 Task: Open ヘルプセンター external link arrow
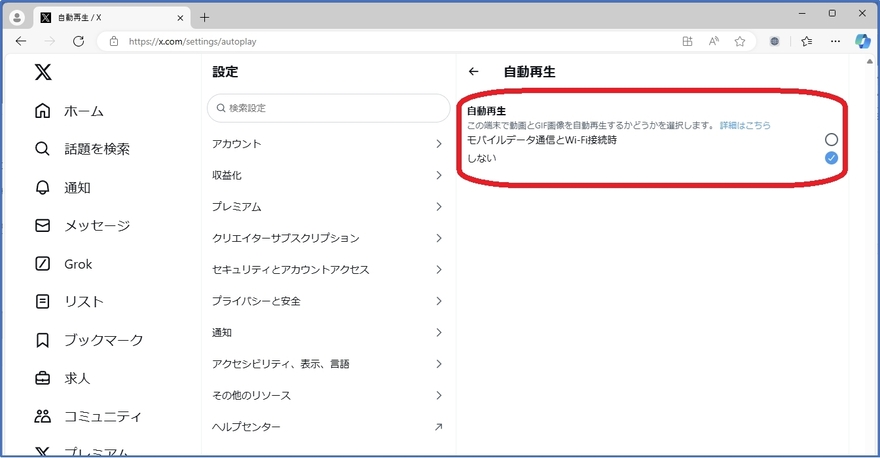(439, 427)
